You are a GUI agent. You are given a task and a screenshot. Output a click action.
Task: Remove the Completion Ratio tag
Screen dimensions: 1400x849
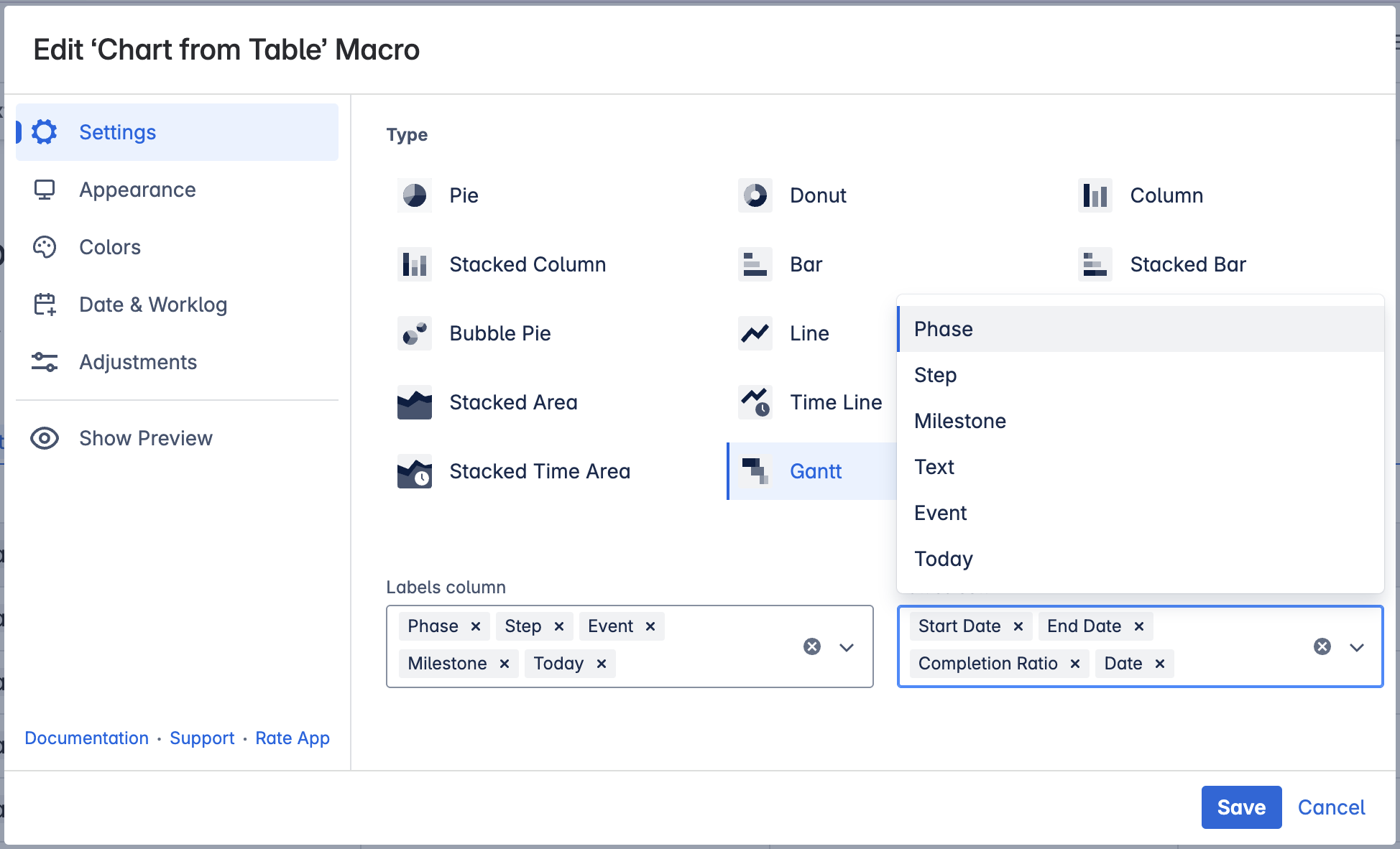point(1075,664)
